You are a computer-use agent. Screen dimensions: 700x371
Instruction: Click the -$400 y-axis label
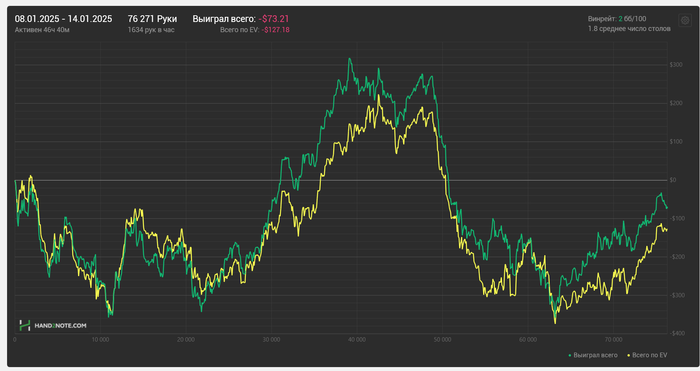click(x=677, y=333)
